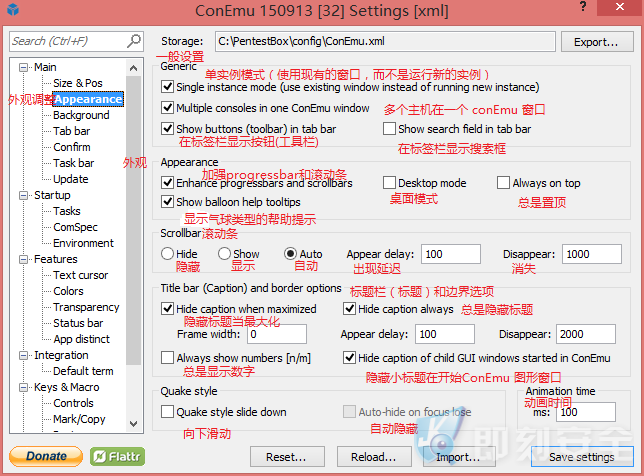Collapse the Keys & Macro tree node
Image resolution: width=644 pixels, height=476 pixels.
(x=24, y=387)
